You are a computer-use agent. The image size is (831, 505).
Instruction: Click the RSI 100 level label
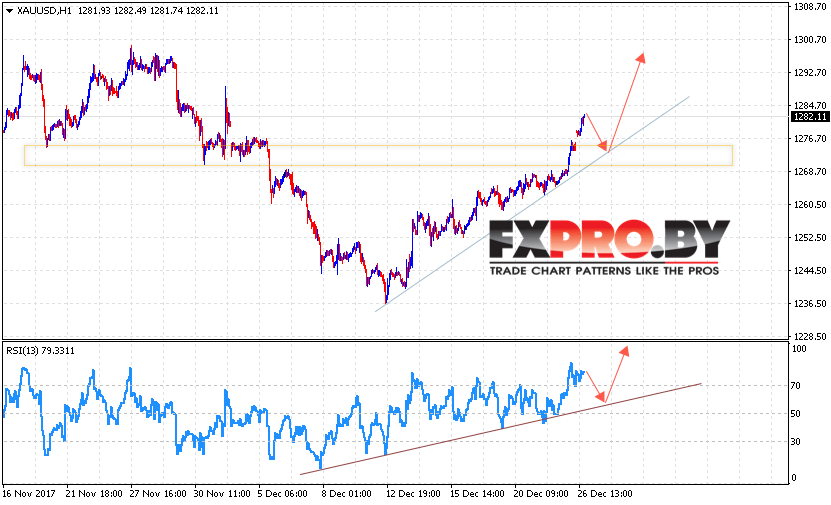tap(799, 349)
